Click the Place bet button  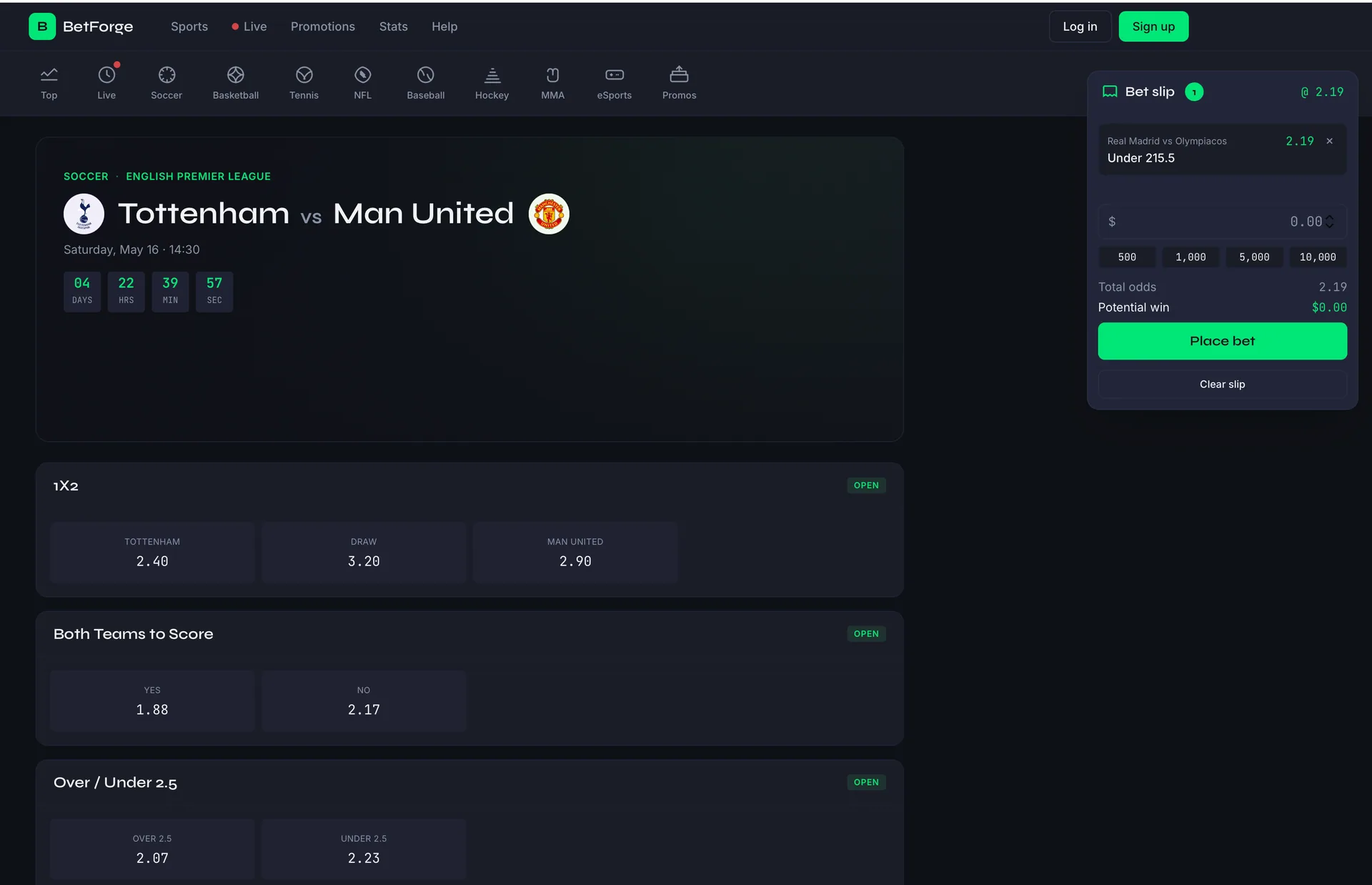click(1223, 341)
